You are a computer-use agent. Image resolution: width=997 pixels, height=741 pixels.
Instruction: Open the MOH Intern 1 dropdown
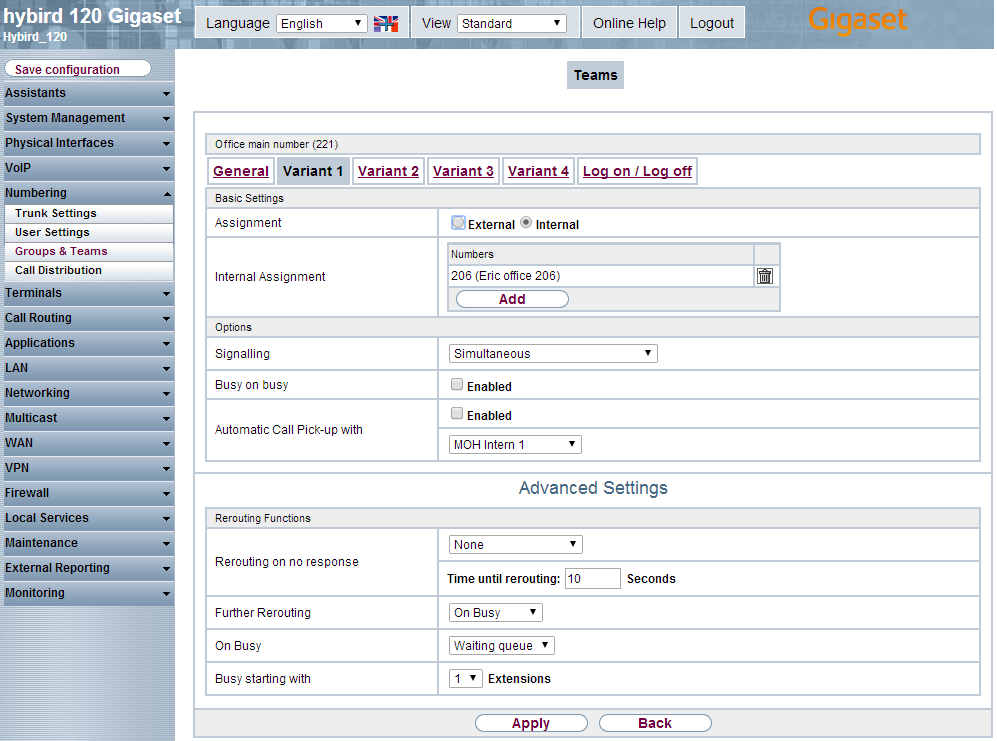coord(514,445)
